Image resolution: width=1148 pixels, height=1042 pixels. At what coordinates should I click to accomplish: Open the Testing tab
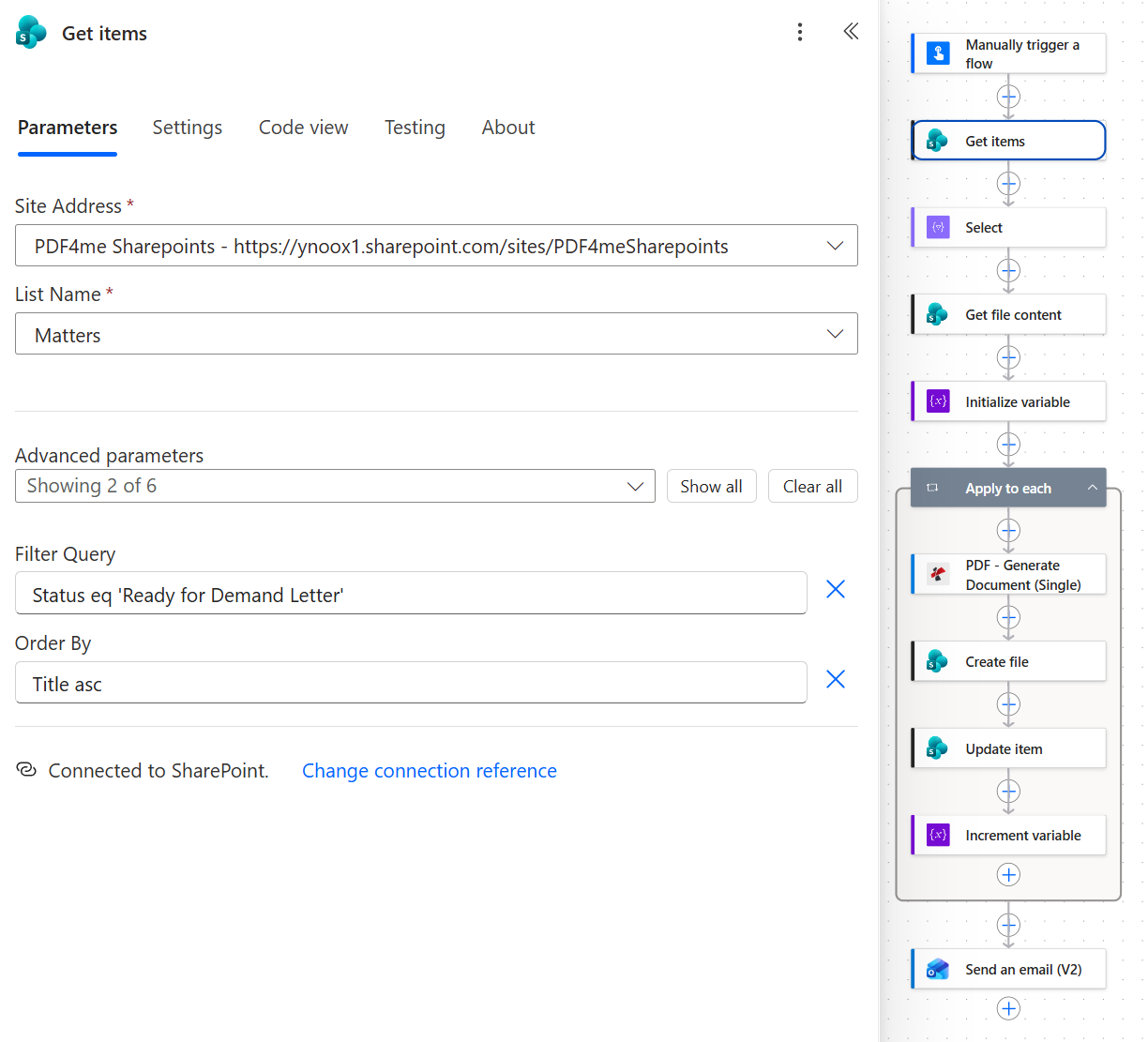(x=415, y=128)
